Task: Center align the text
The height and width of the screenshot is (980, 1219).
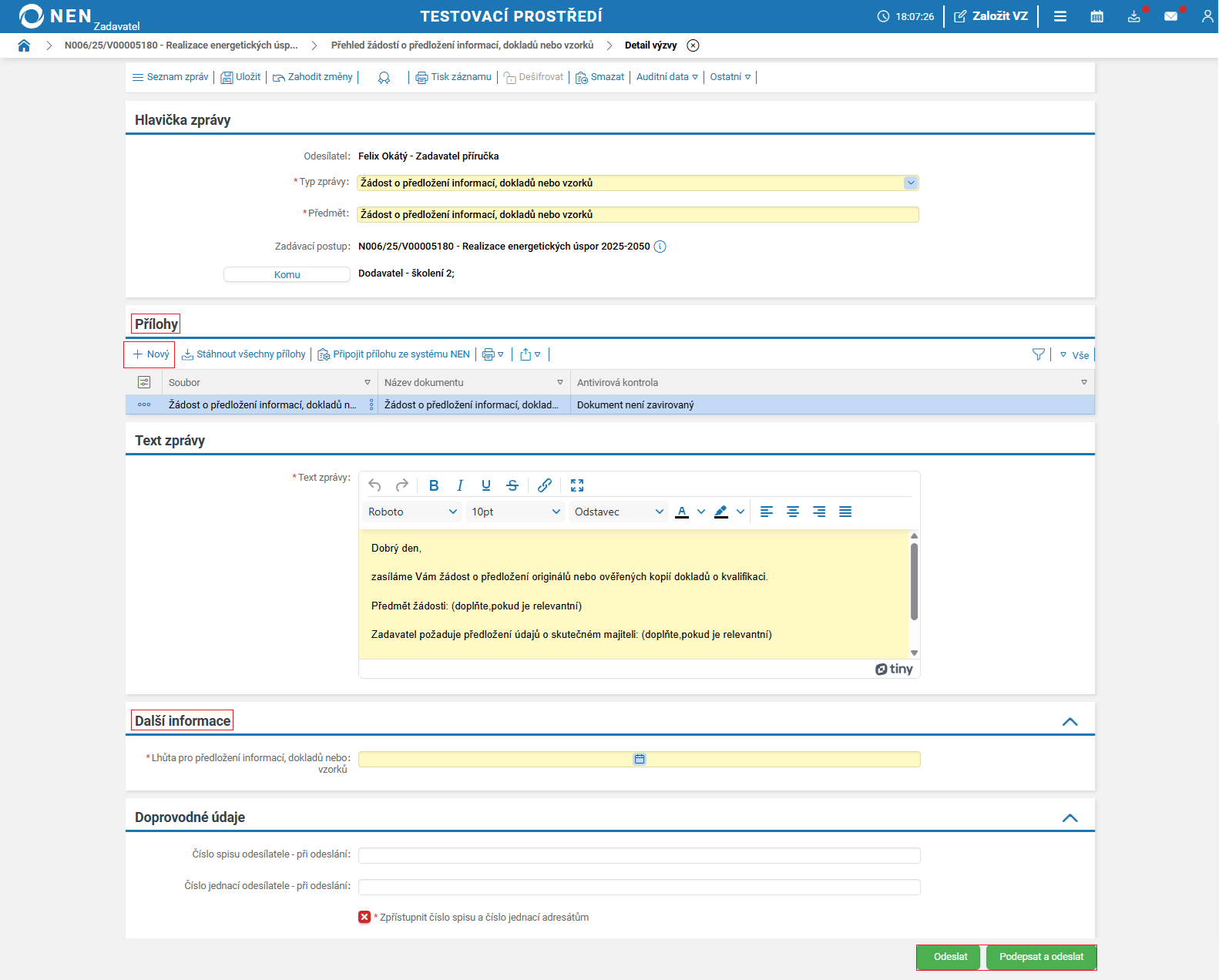Action: click(793, 512)
